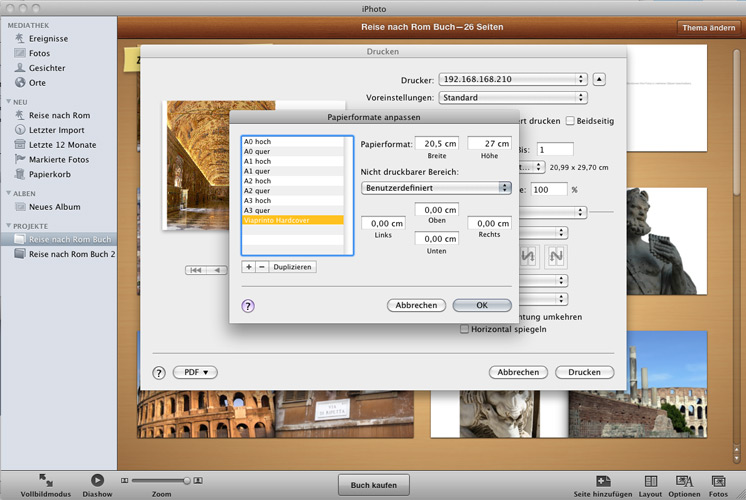The height and width of the screenshot is (500, 746).
Task: Start the Diashow slideshow
Action: [97, 480]
